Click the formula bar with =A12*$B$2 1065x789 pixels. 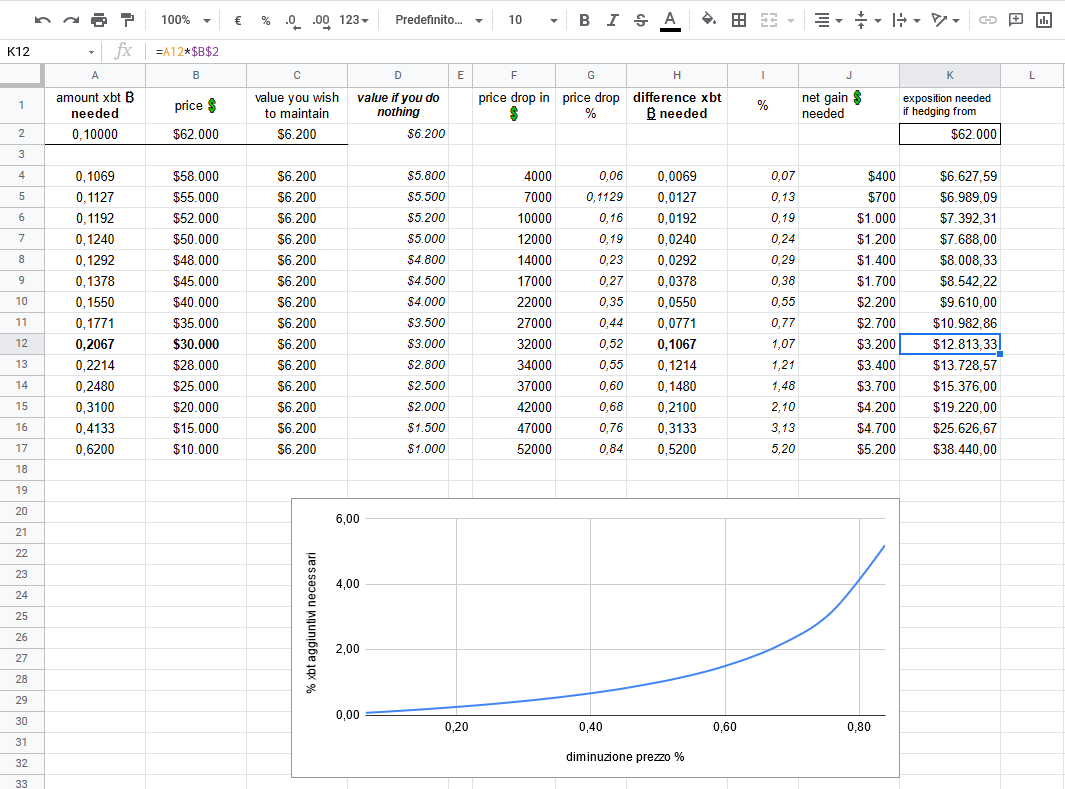(604, 52)
